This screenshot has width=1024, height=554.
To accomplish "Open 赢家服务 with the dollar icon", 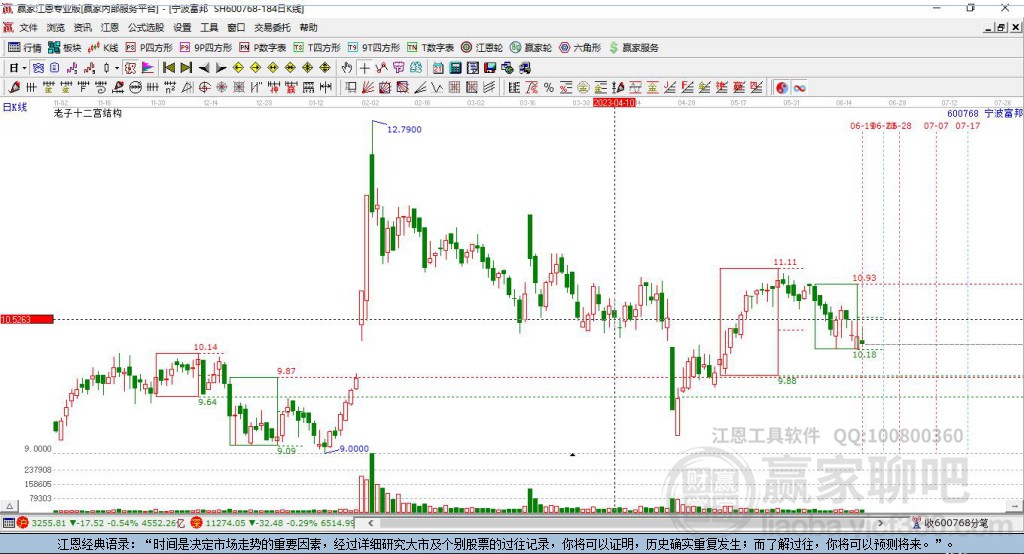I will [x=633, y=48].
